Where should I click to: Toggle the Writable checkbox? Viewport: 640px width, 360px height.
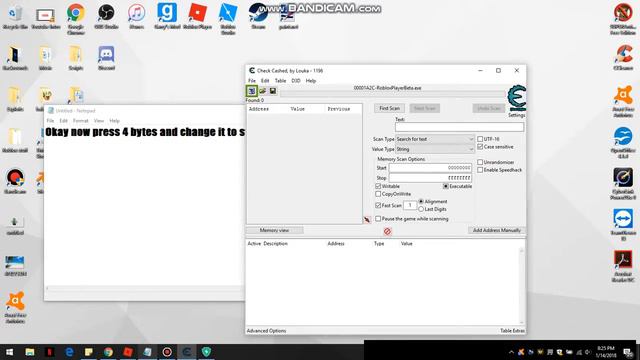point(378,186)
